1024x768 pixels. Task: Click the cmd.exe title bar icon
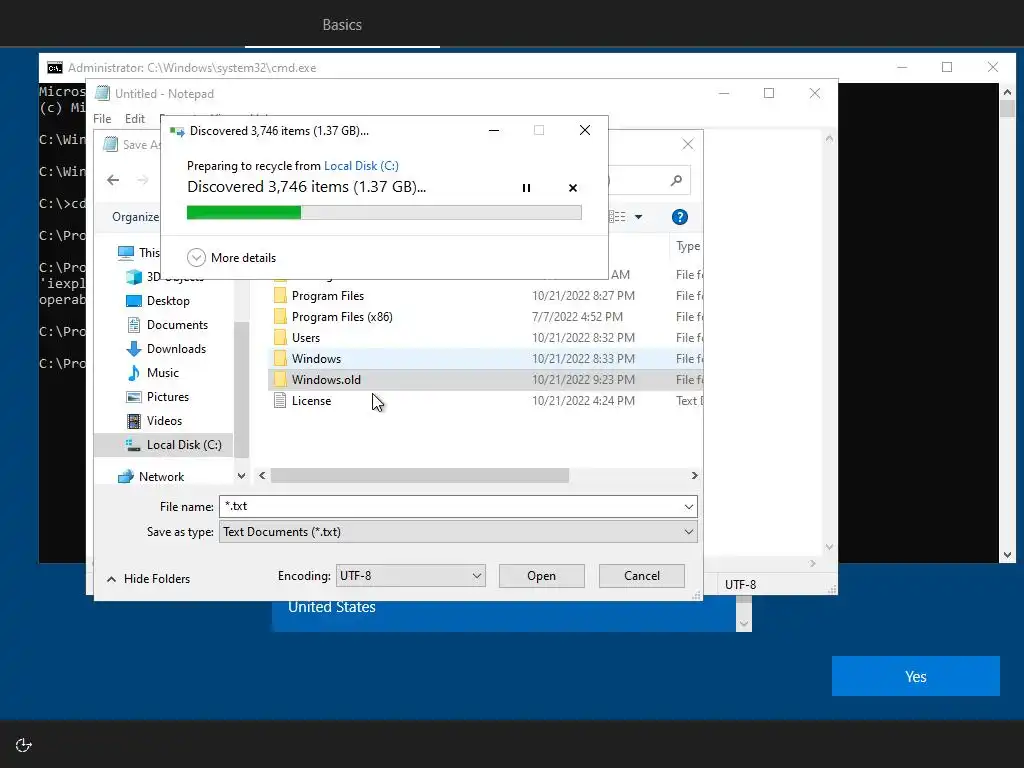pos(55,68)
